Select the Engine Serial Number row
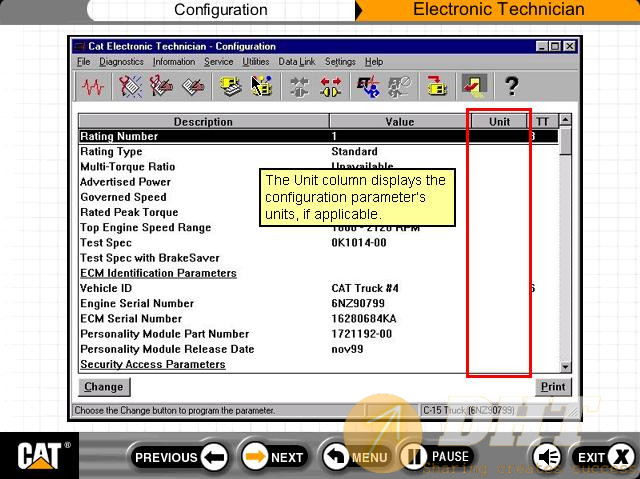Viewport: 640px width, 479px height. pyautogui.click(x=318, y=303)
